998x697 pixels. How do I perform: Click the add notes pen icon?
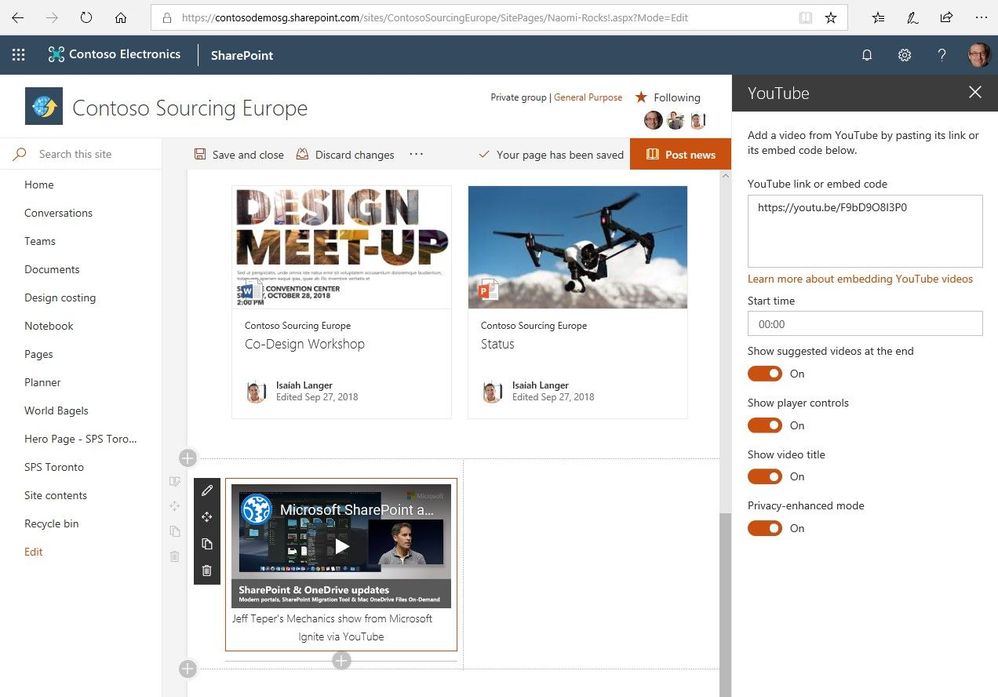coord(912,18)
